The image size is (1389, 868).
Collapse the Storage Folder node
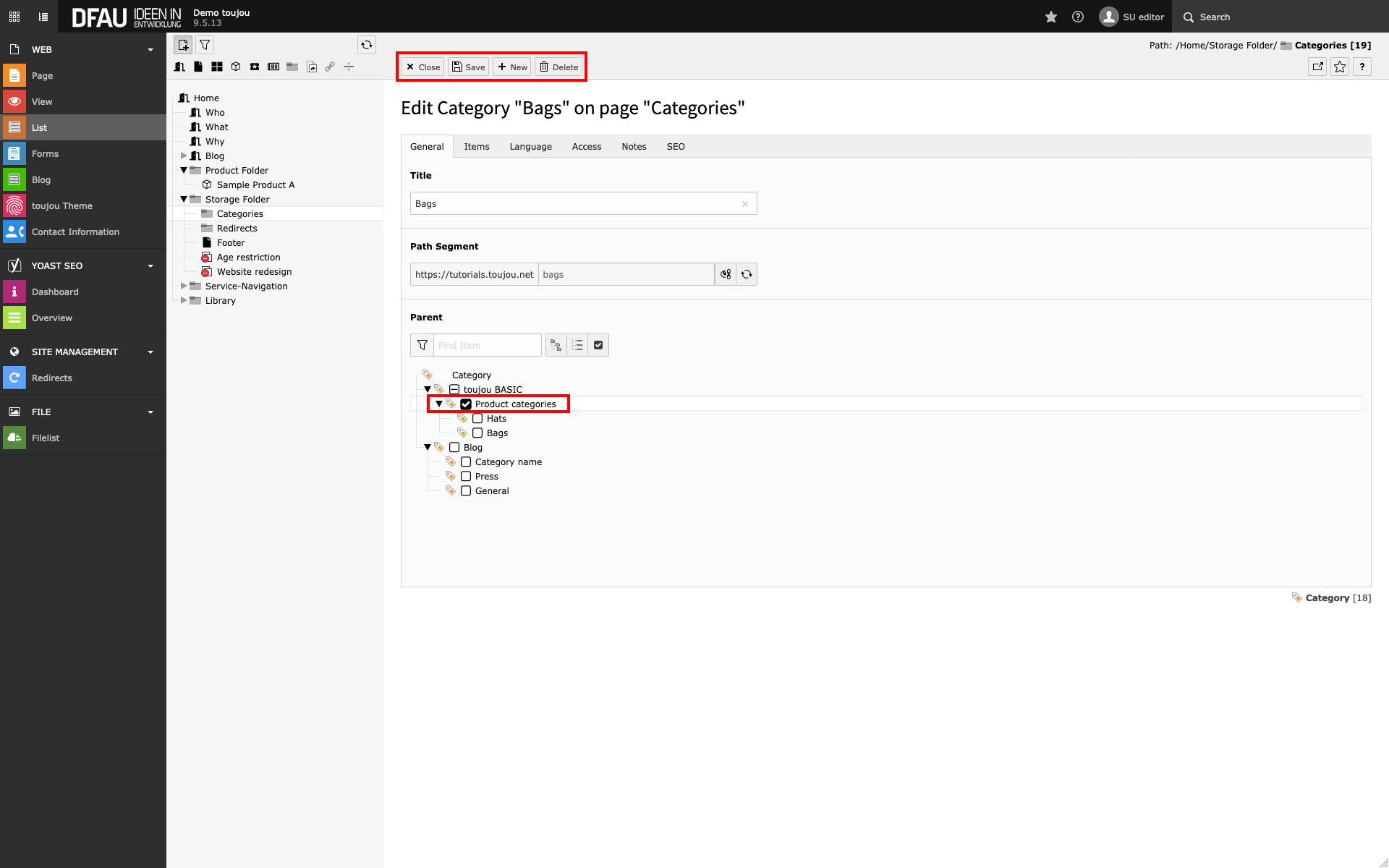(184, 199)
